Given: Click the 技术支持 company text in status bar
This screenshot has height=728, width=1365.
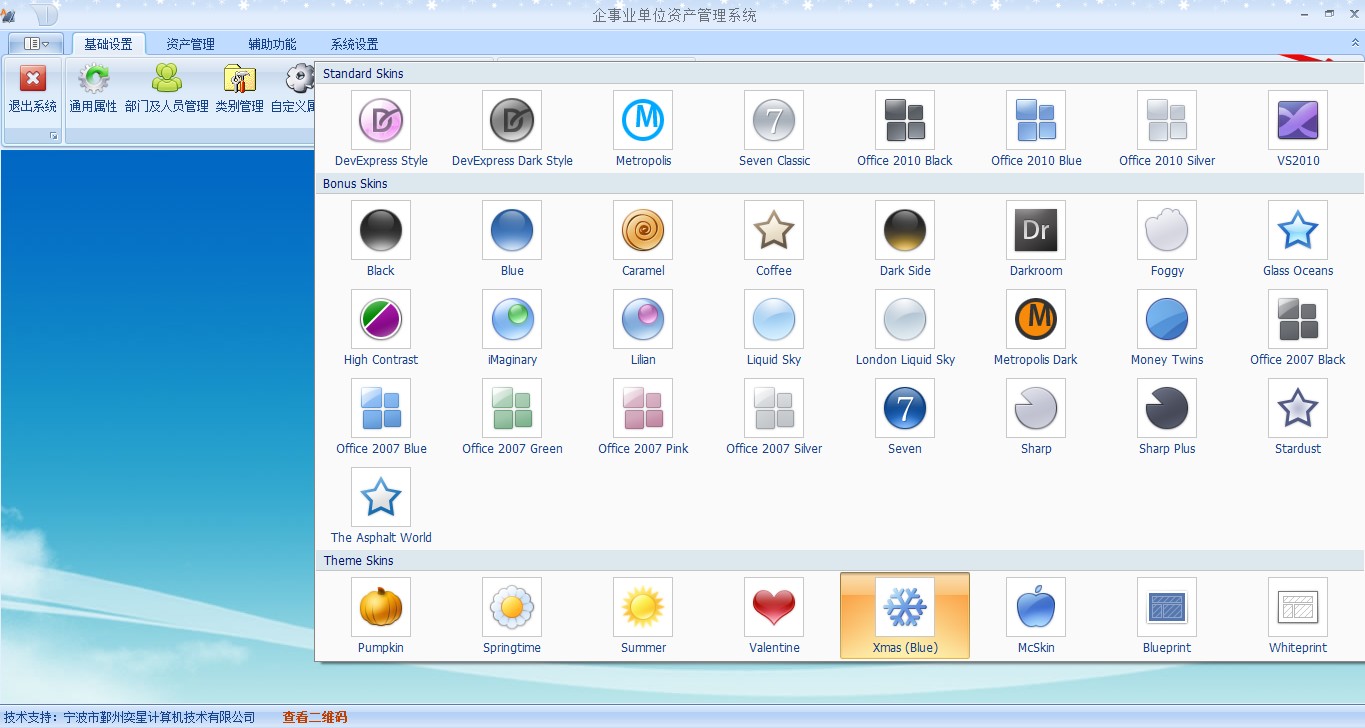Looking at the screenshot, I should (129, 717).
